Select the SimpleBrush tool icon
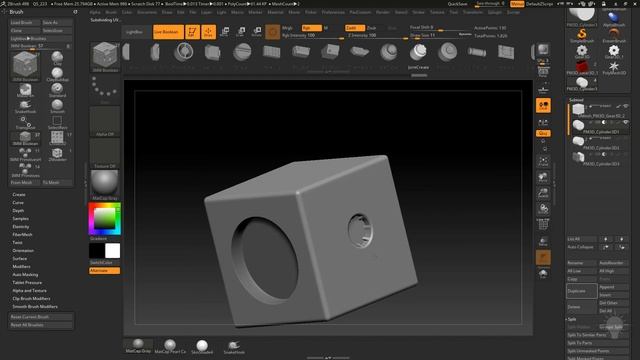This screenshot has width=640, height=360. click(x=582, y=35)
